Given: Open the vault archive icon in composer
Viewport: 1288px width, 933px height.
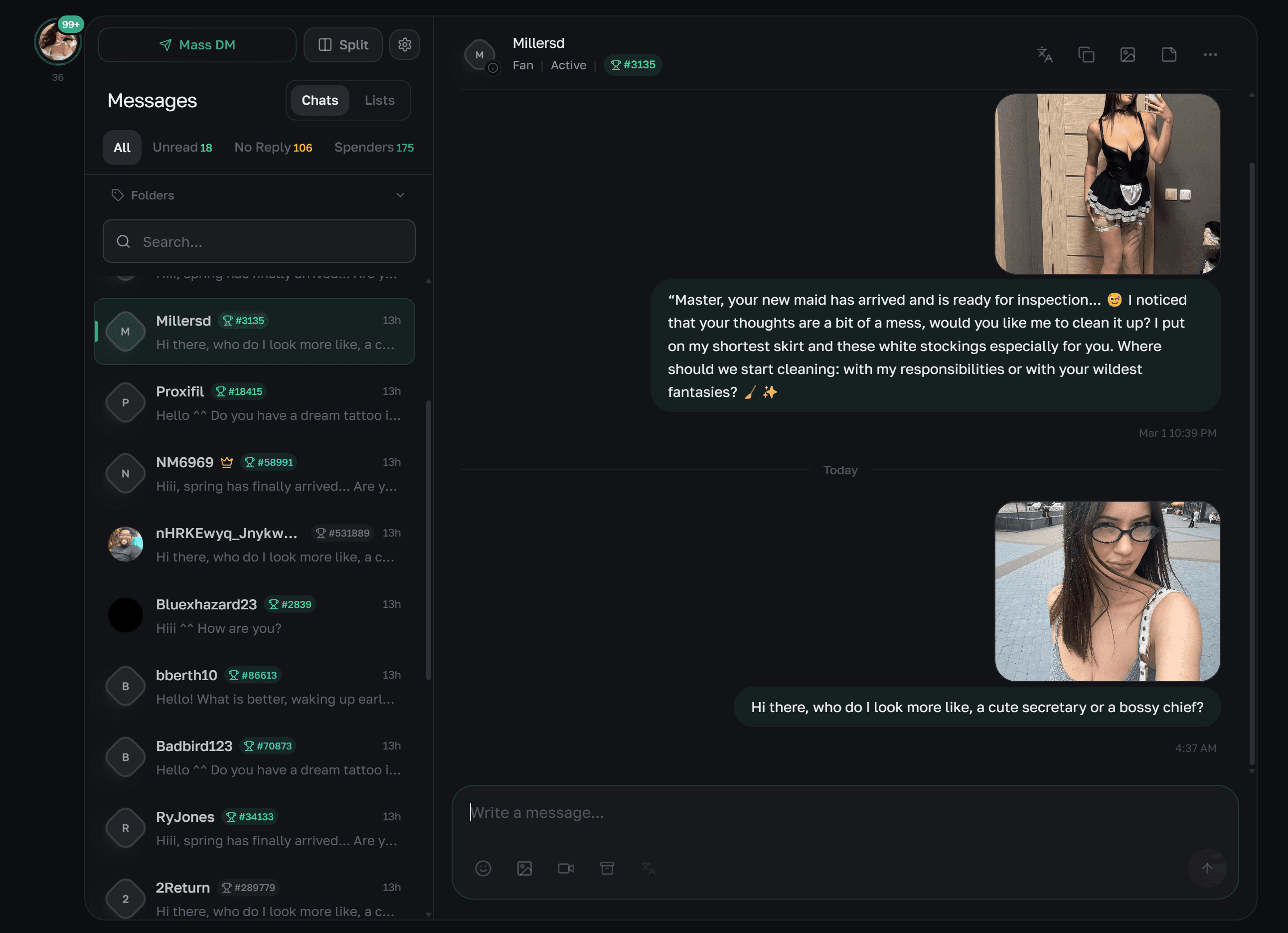Looking at the screenshot, I should tap(607, 868).
